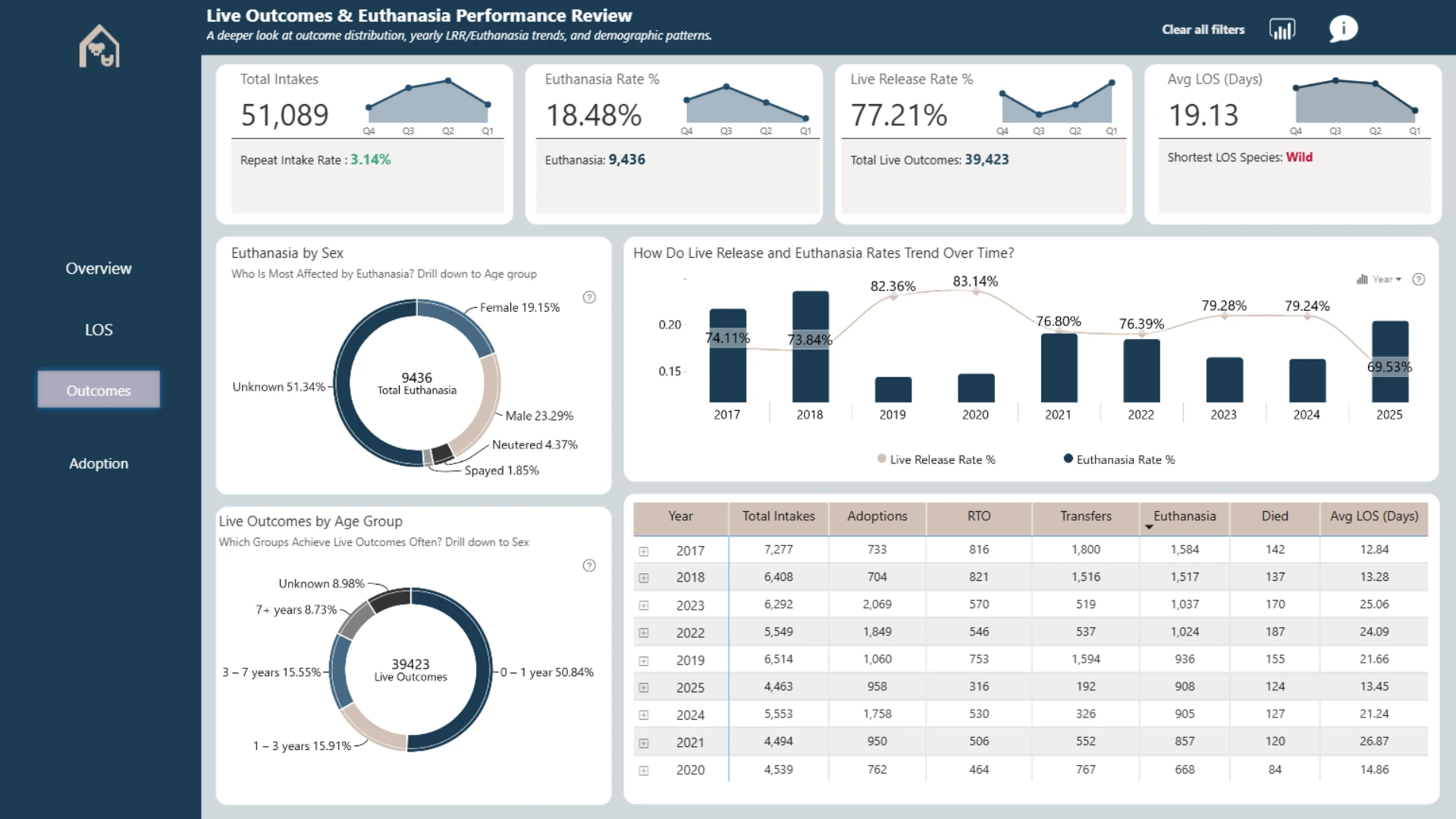Image resolution: width=1456 pixels, height=819 pixels.
Task: Click the 26.87 Avg LOS cell for 2021
Action: (1374, 741)
